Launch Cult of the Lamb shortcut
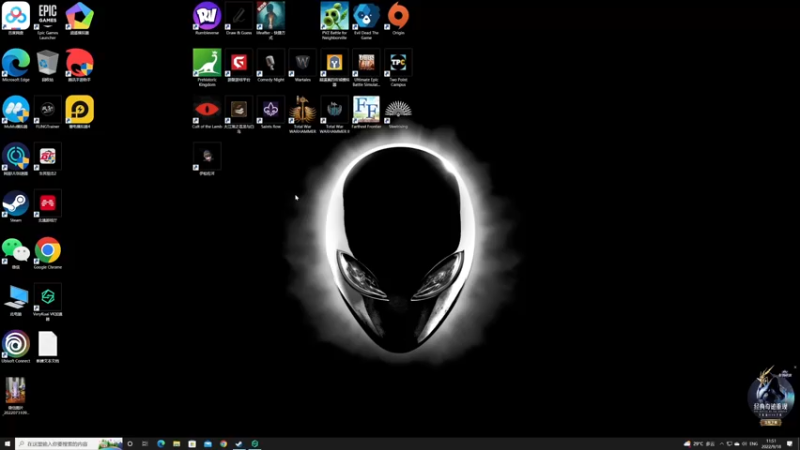Screen dimensions: 800x450 [207, 112]
